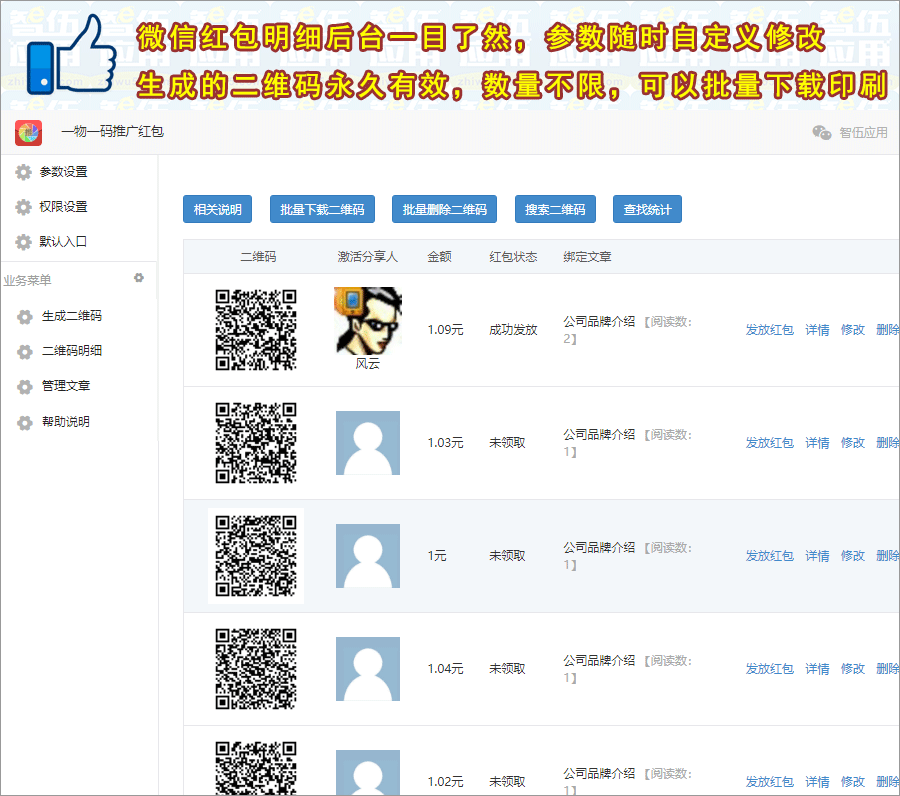Open 参数设置 in the sidebar
The height and width of the screenshot is (796, 900).
point(63,172)
